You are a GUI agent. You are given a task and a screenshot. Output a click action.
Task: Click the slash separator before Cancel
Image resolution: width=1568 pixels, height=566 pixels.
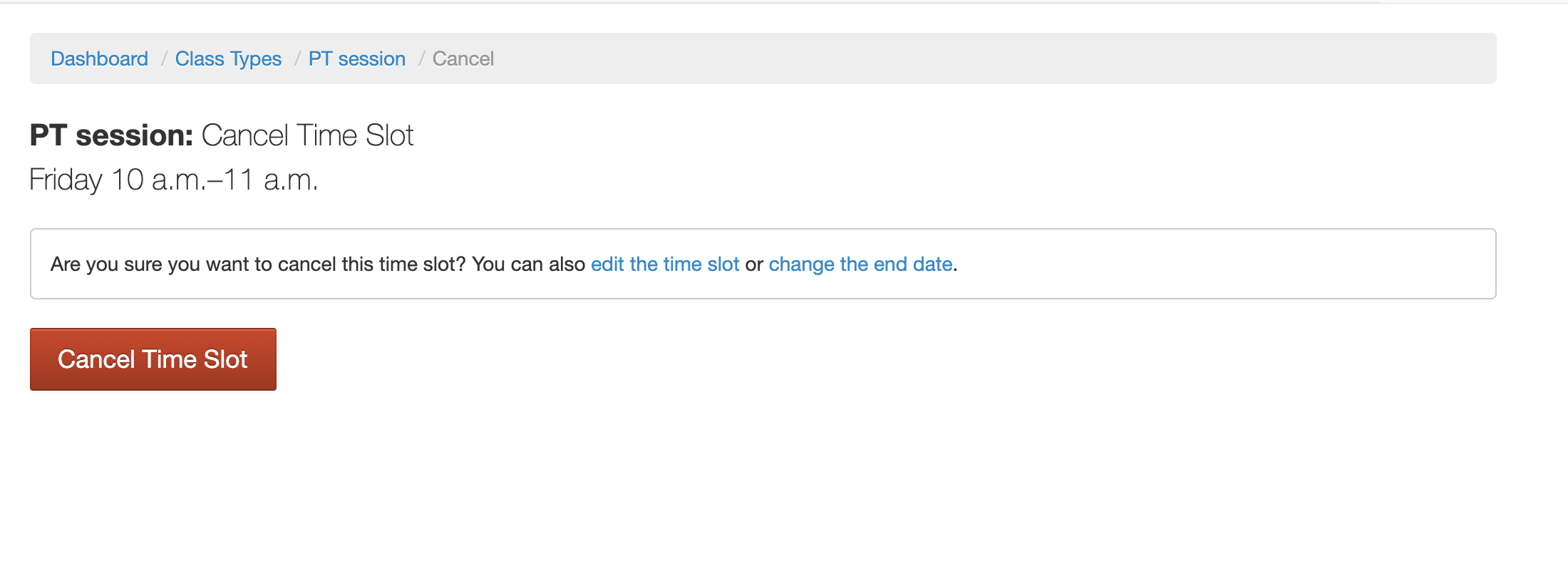pyautogui.click(x=421, y=58)
